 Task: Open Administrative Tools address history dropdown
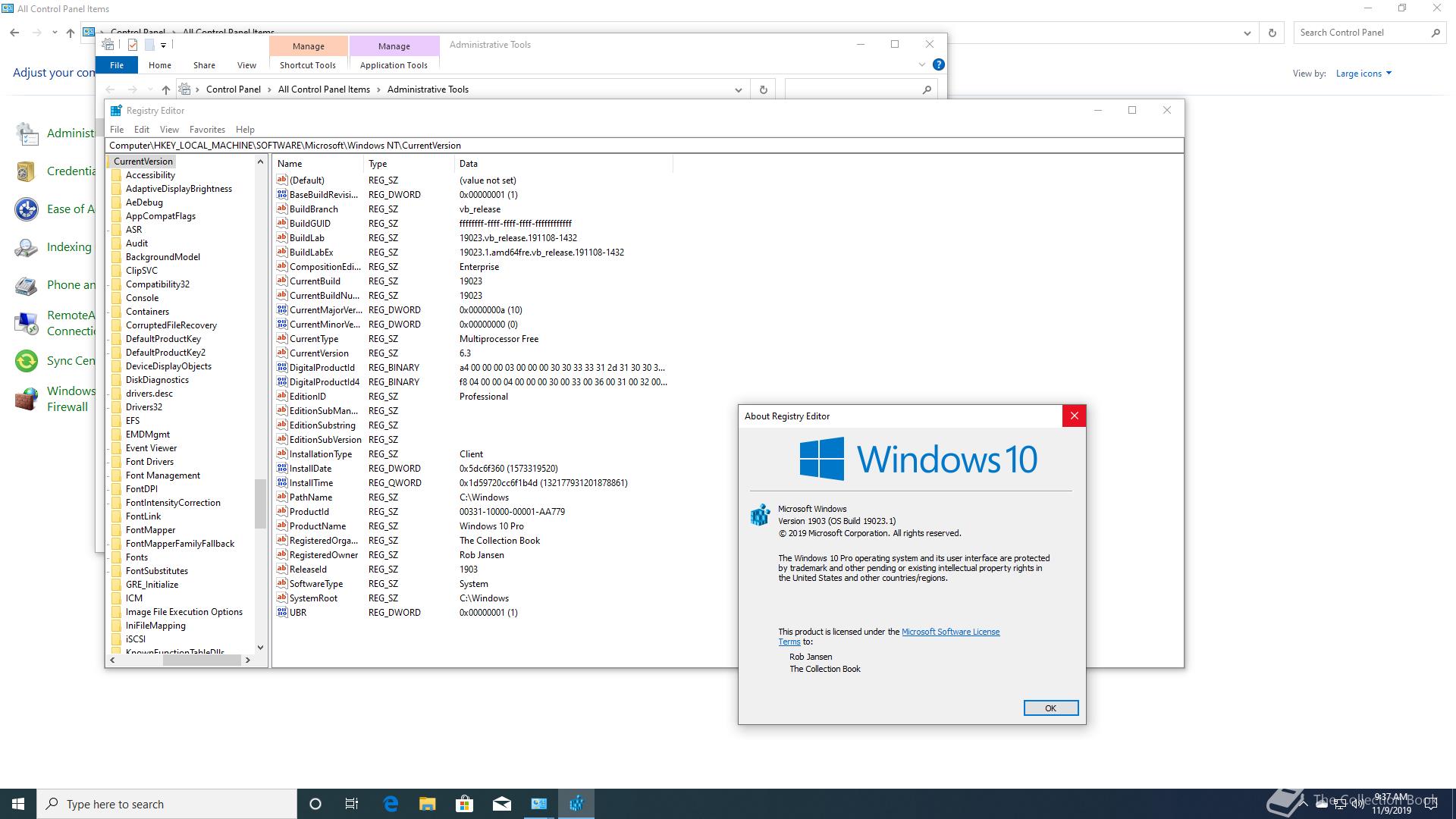pos(738,89)
